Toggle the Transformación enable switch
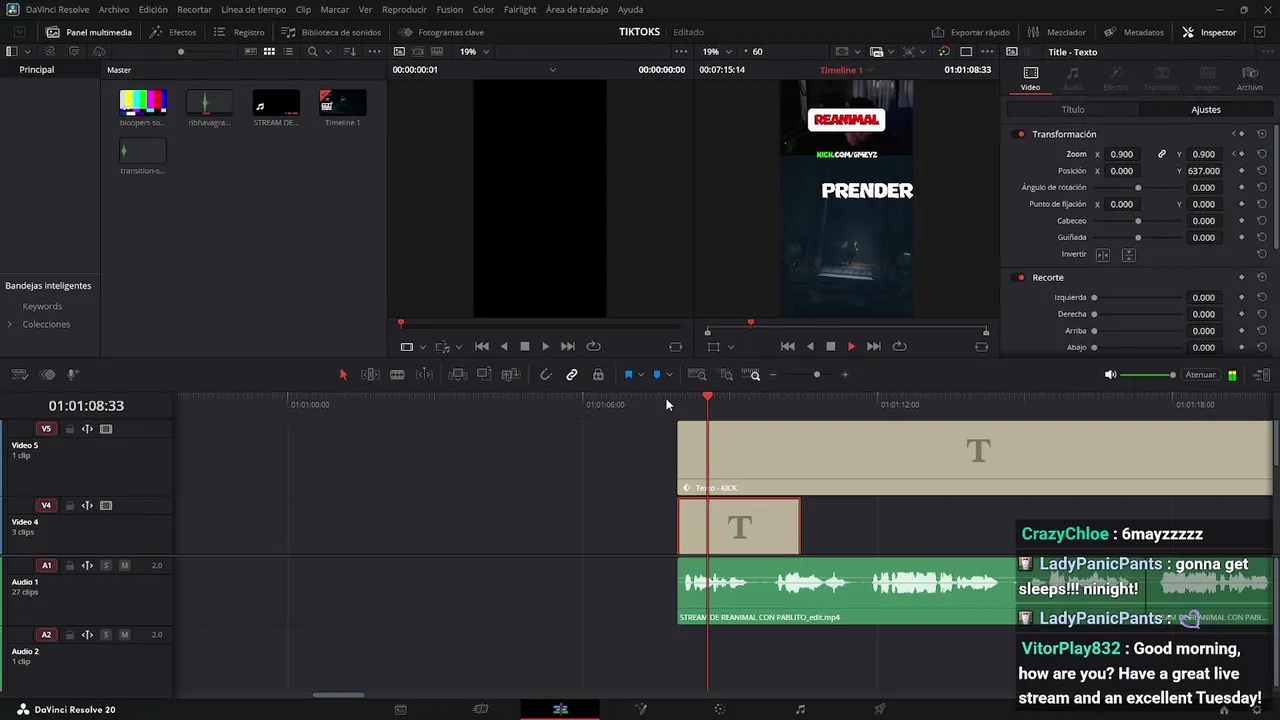Screen dimensions: 1280x720 click(1020, 134)
